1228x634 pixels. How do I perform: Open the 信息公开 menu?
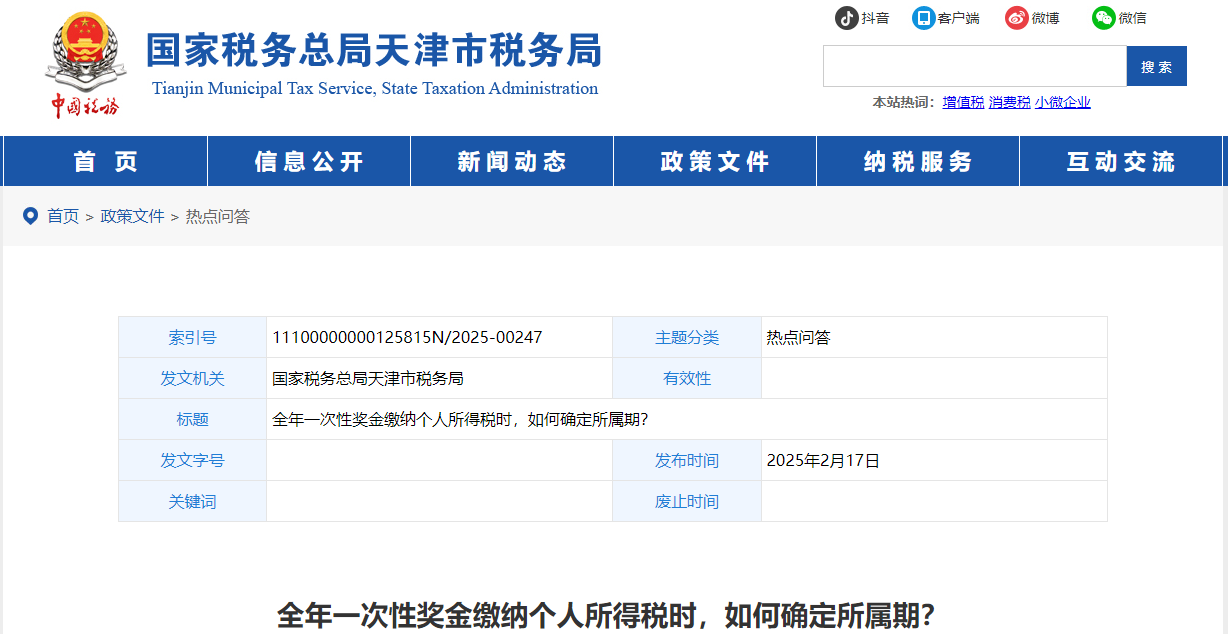(308, 161)
